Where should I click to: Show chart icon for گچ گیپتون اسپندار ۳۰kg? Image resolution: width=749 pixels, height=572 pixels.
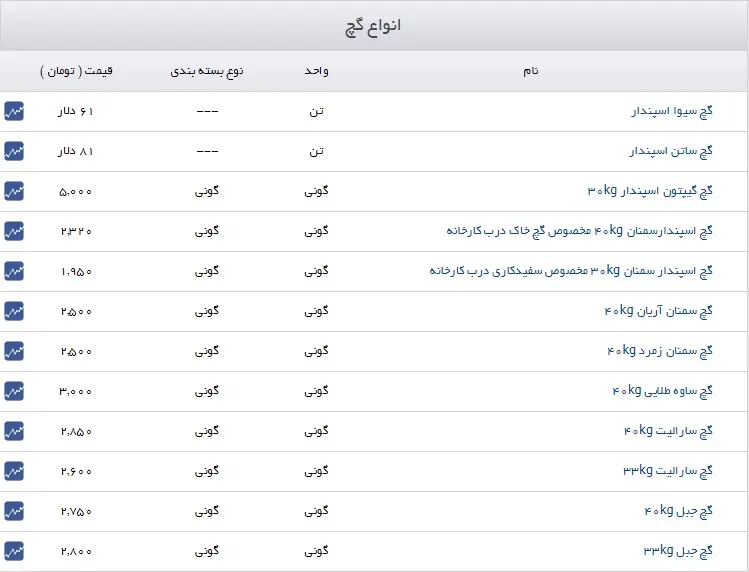(14, 191)
